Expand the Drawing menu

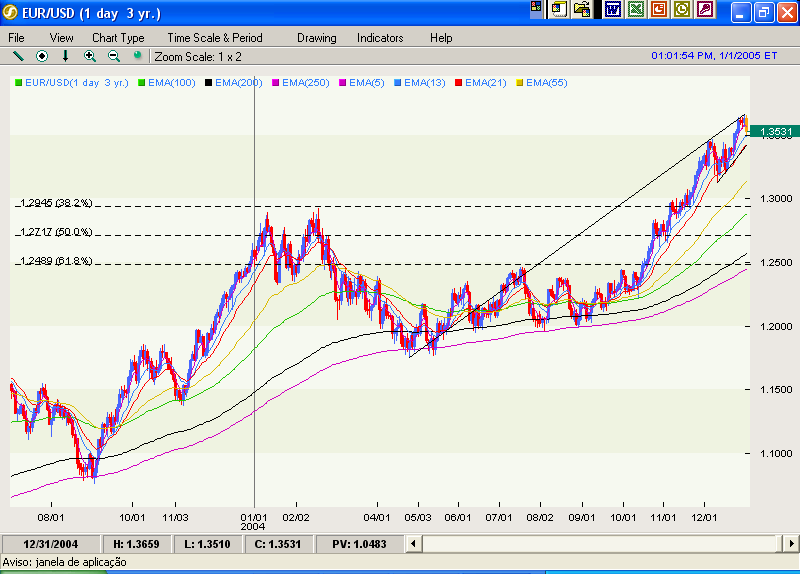click(316, 38)
